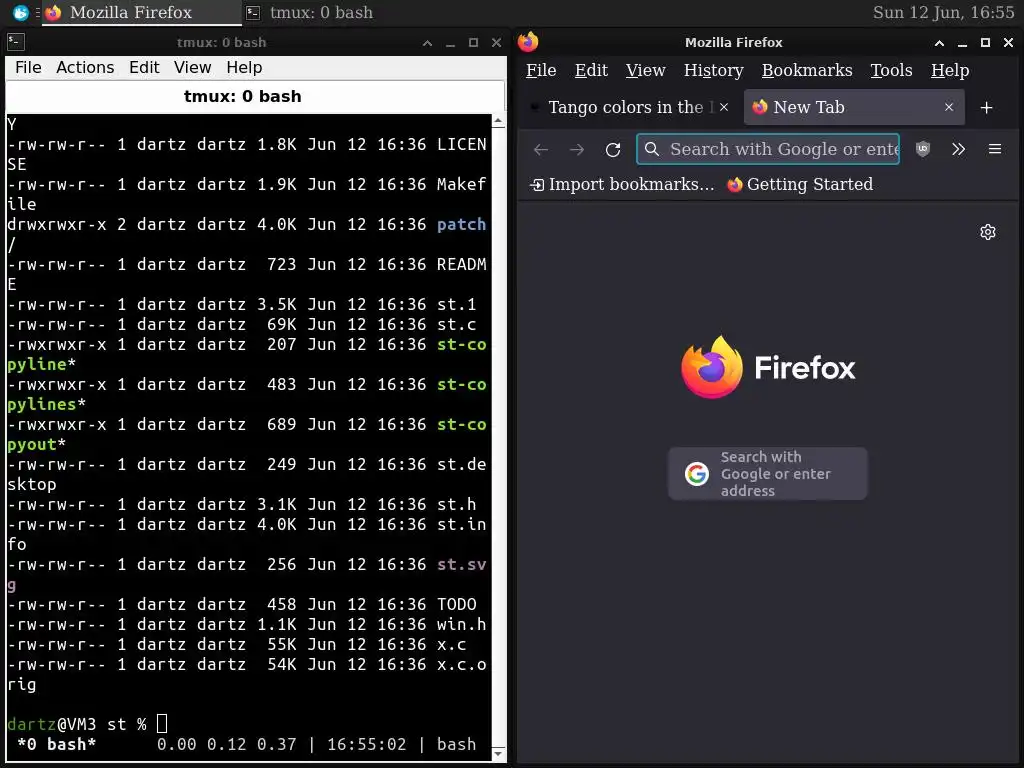Open the terminal File menu
Image resolution: width=1024 pixels, height=768 pixels.
[28, 67]
